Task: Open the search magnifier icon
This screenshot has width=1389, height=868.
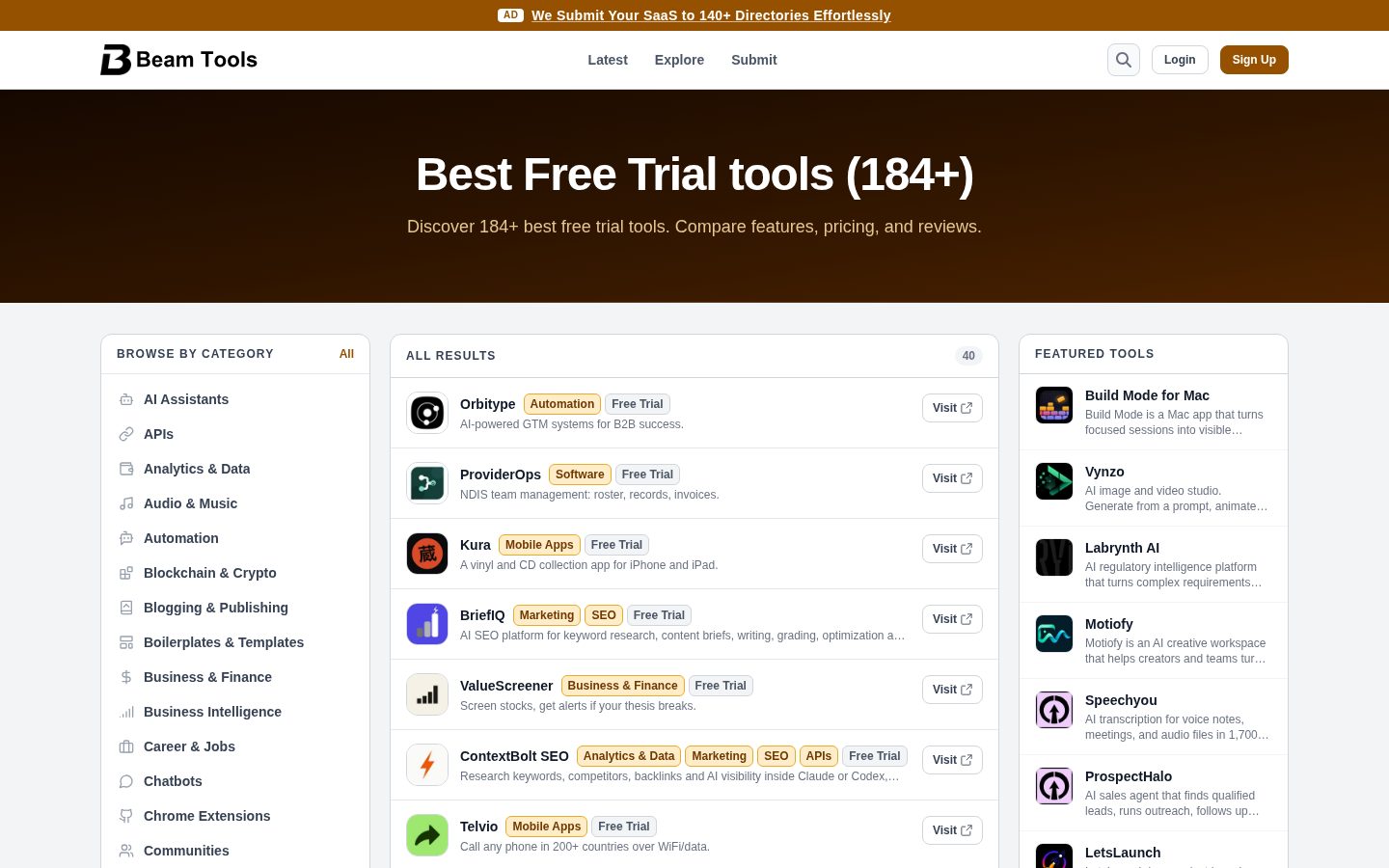Action: (x=1124, y=60)
